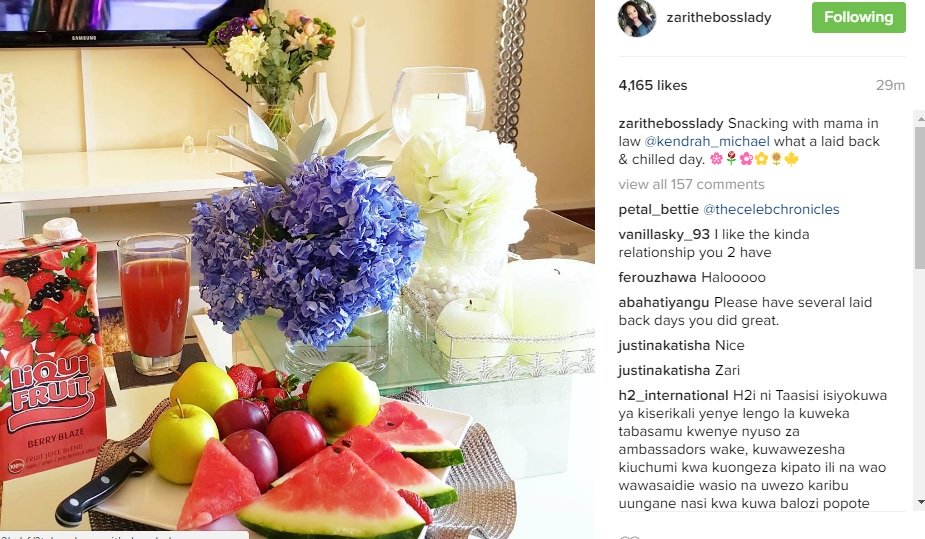The image size is (925, 539).
Task: Open the 4,165 likes list
Action: [652, 86]
